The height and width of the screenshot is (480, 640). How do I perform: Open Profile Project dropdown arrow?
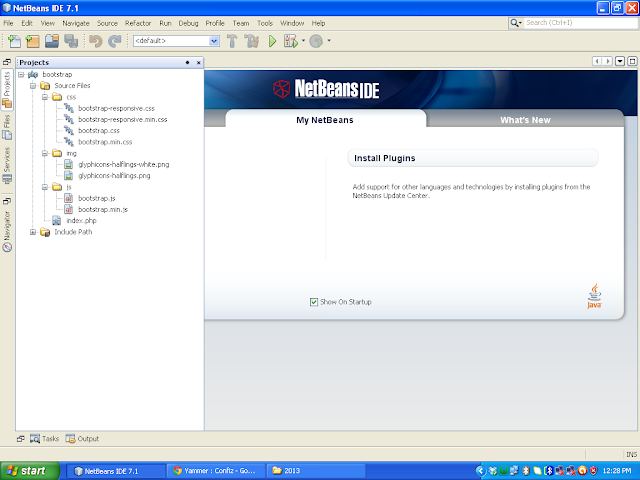(329, 41)
